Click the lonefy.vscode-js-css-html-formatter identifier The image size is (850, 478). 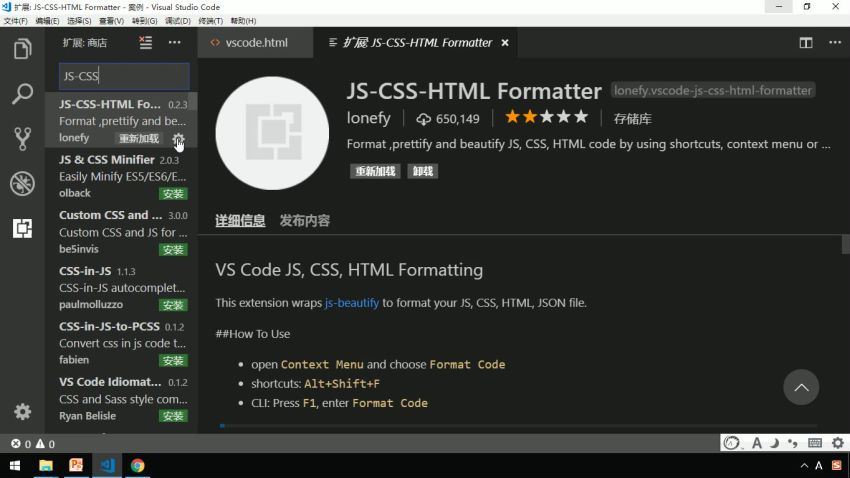click(x=713, y=90)
